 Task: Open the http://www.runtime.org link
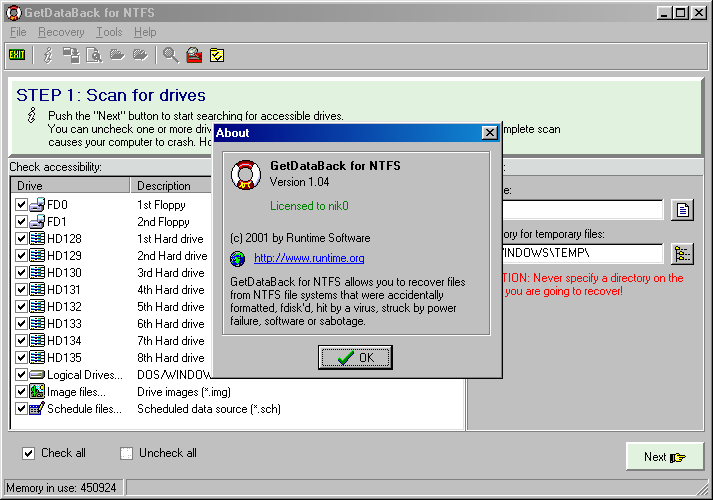308,259
